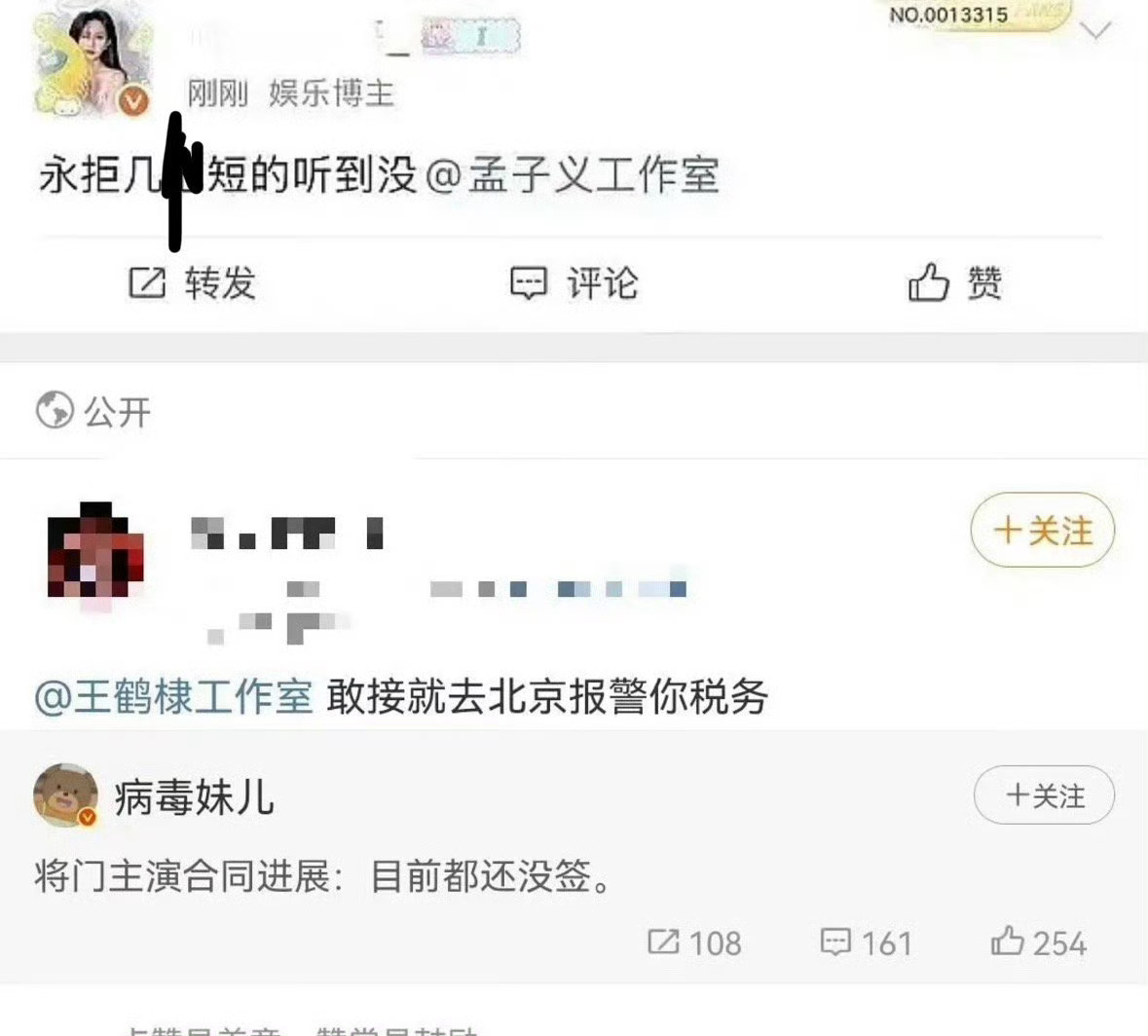Follow 病毒妹儿 with the gray 关注 button

1044,795
